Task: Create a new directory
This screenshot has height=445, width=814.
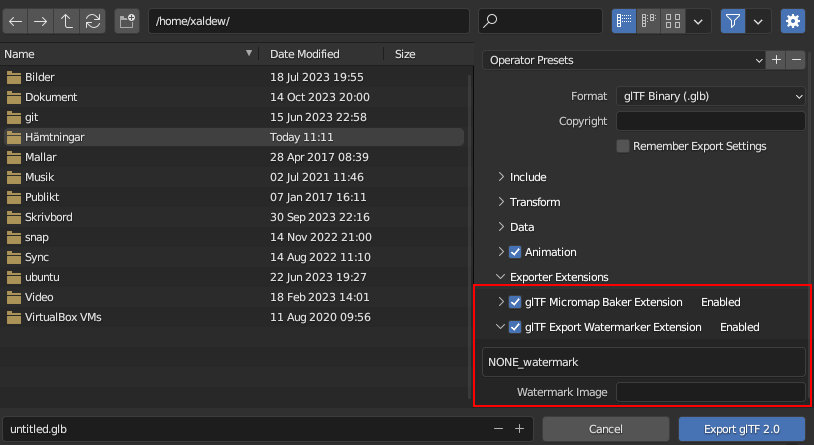Action: [x=127, y=21]
